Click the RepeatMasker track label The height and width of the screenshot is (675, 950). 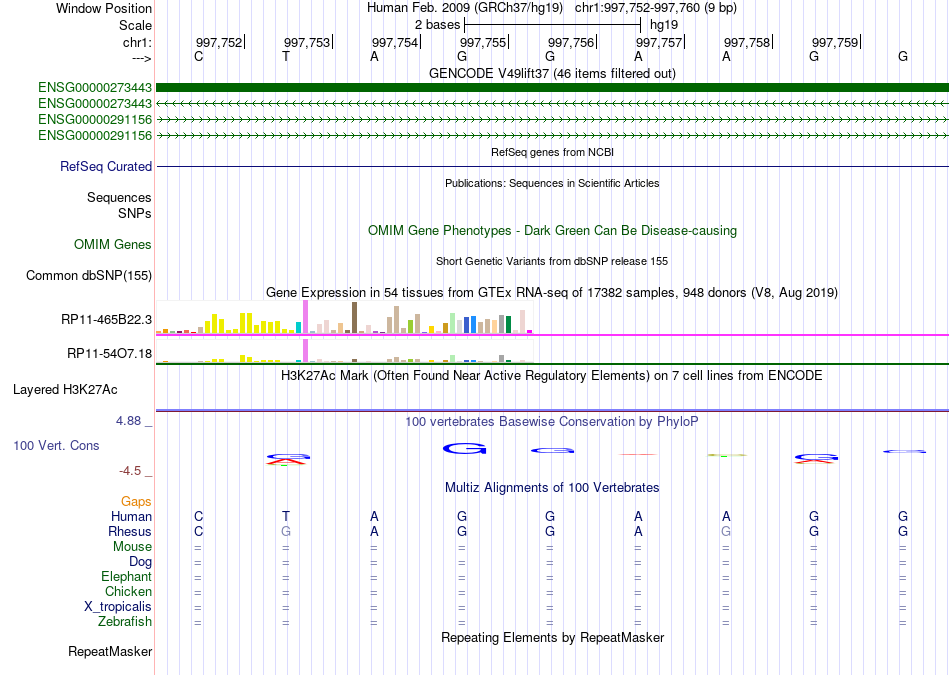(x=110, y=651)
